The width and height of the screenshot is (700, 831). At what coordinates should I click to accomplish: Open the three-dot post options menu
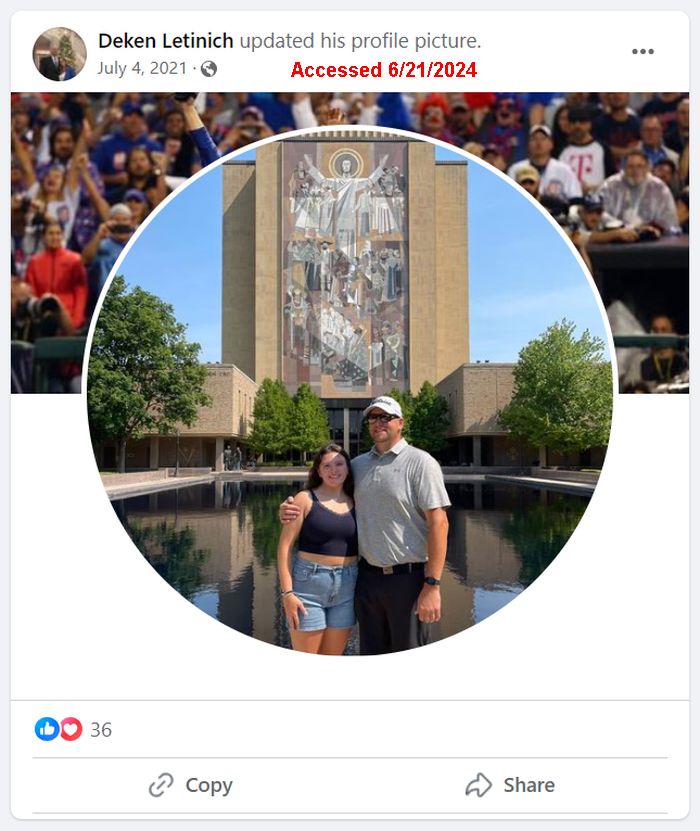click(x=642, y=51)
